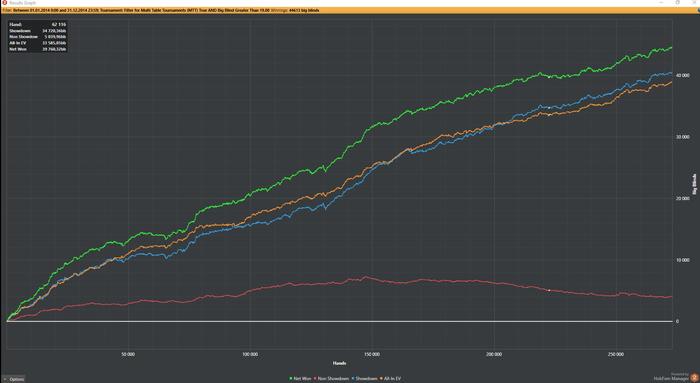This screenshot has width=700, height=383.
Task: Click the 10 000 big blinds axis label
Action: coord(682,260)
